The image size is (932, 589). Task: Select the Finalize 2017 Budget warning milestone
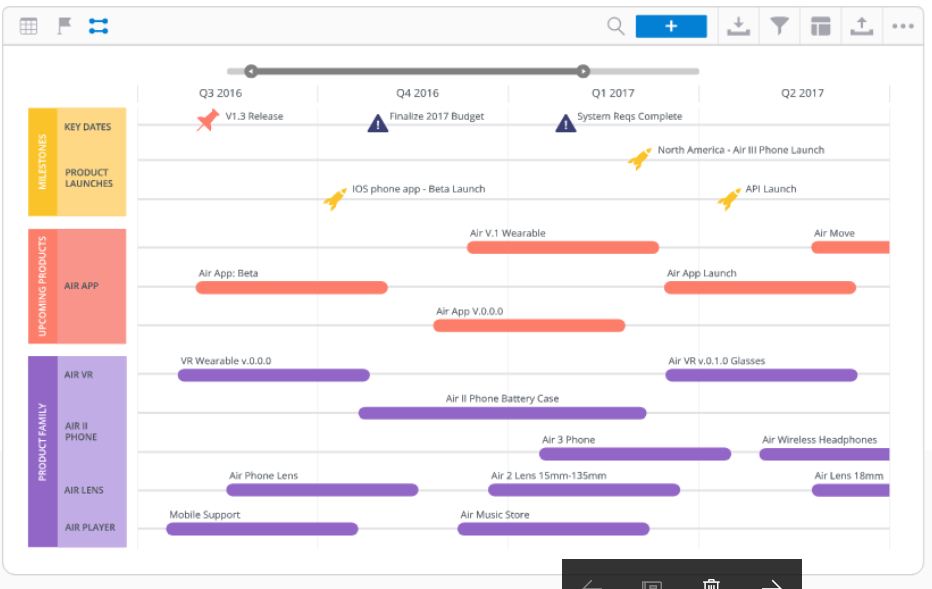pos(377,123)
